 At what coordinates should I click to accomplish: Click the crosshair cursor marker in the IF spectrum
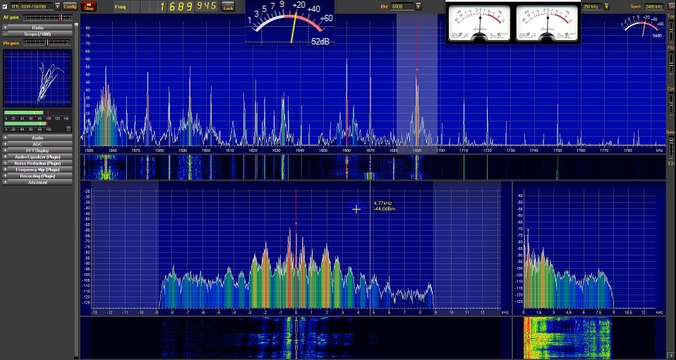(x=356, y=210)
